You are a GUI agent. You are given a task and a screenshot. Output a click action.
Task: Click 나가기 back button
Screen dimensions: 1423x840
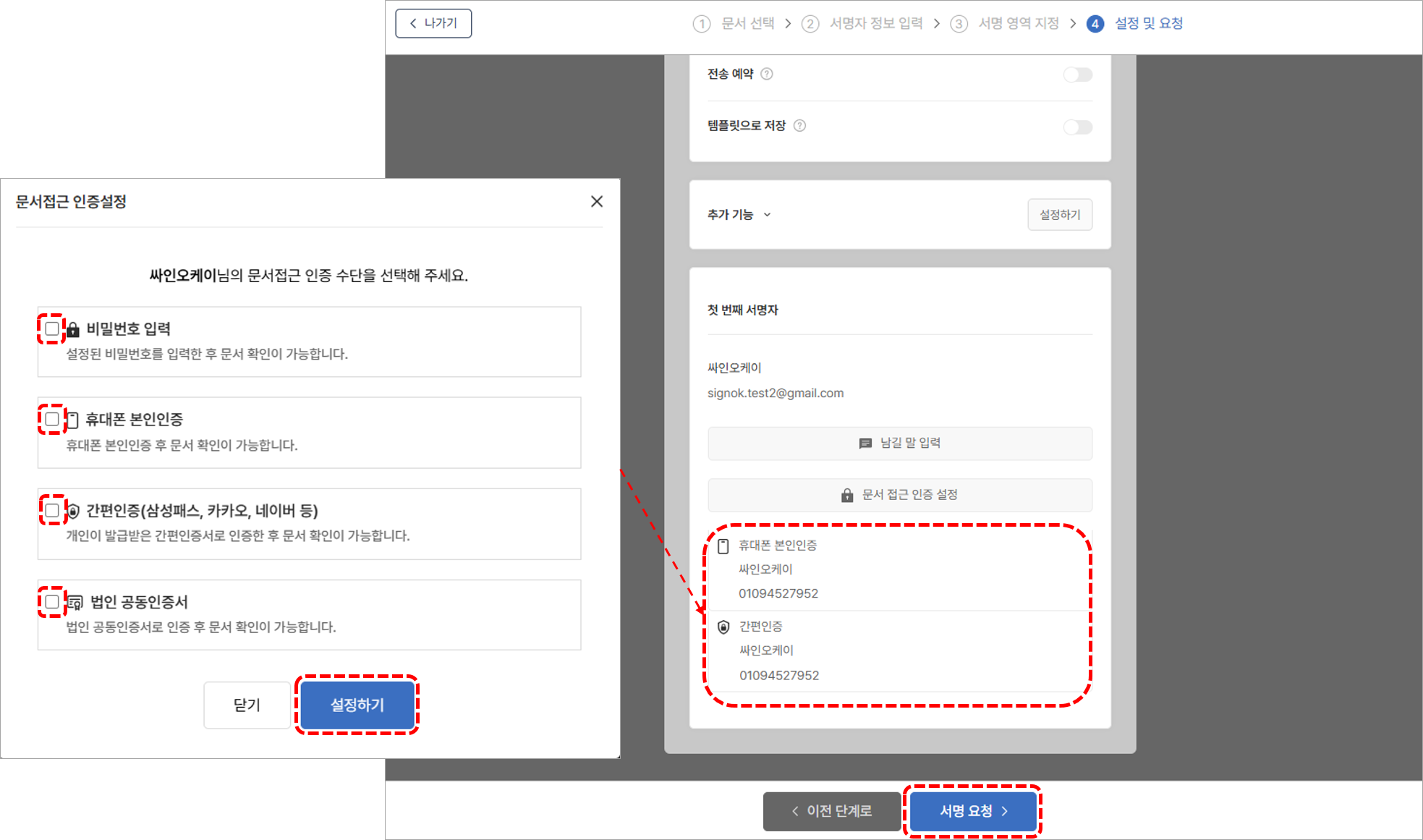433,23
